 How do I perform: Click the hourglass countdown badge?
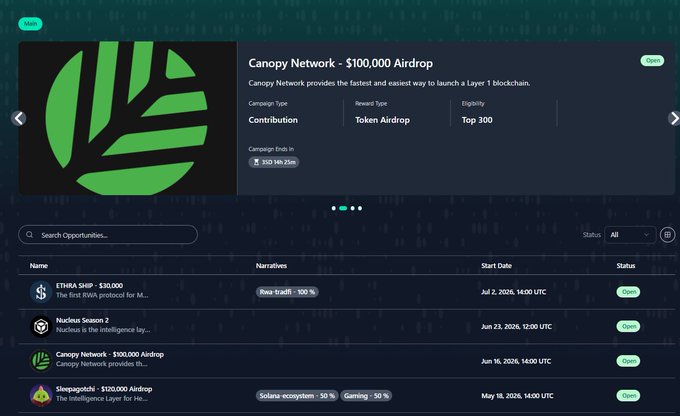[274, 162]
